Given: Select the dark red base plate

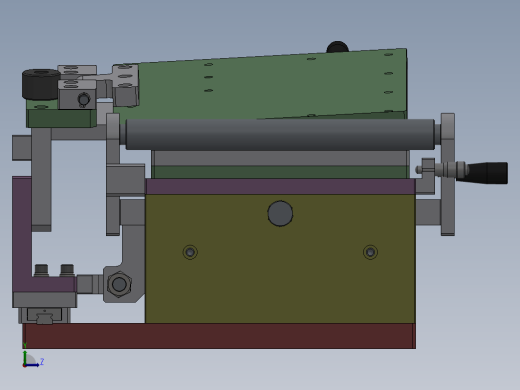Looking at the screenshot, I should 219,336.
